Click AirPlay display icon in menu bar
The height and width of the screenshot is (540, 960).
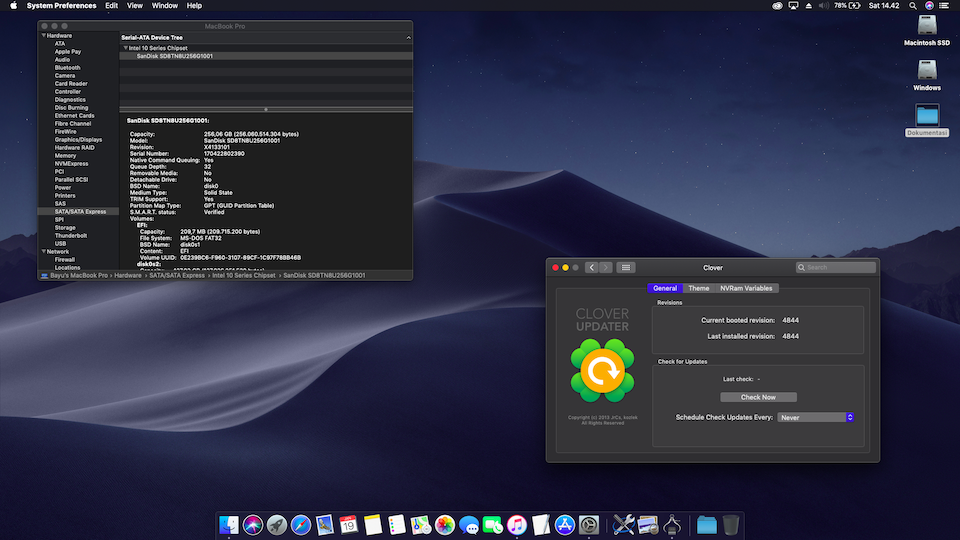793,6
